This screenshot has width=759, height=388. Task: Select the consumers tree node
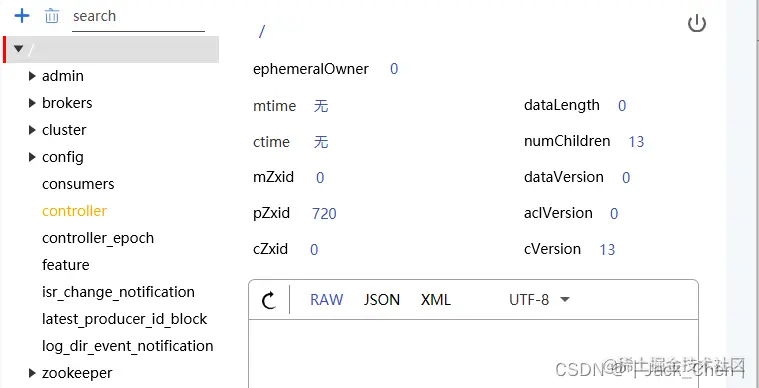pyautogui.click(x=78, y=184)
